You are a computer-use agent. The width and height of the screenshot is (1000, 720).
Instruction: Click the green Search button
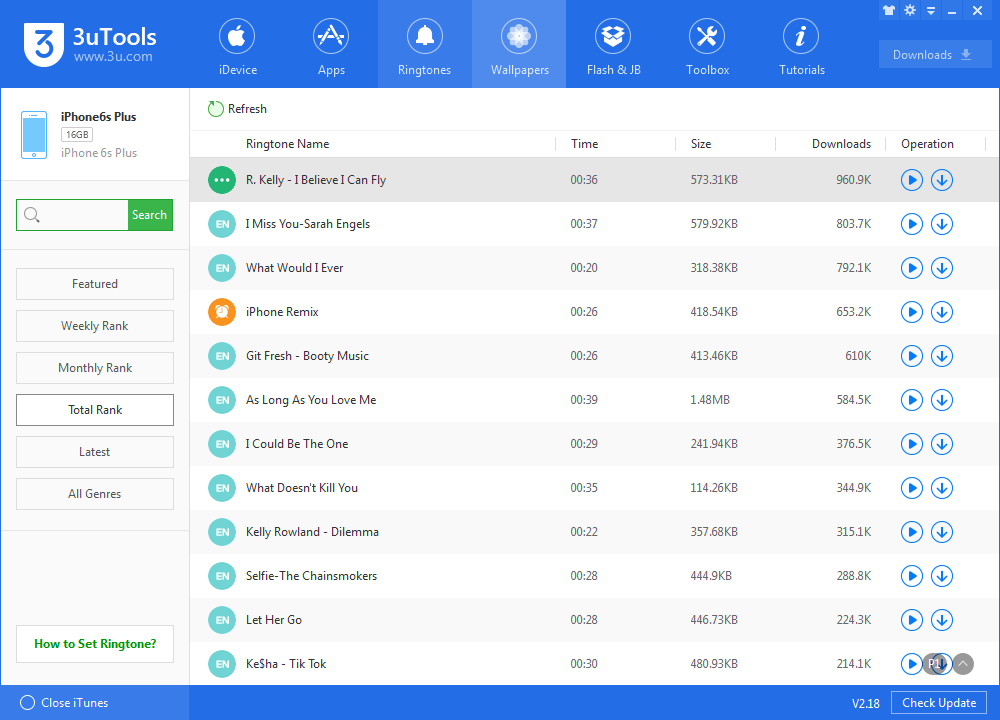[x=150, y=215]
